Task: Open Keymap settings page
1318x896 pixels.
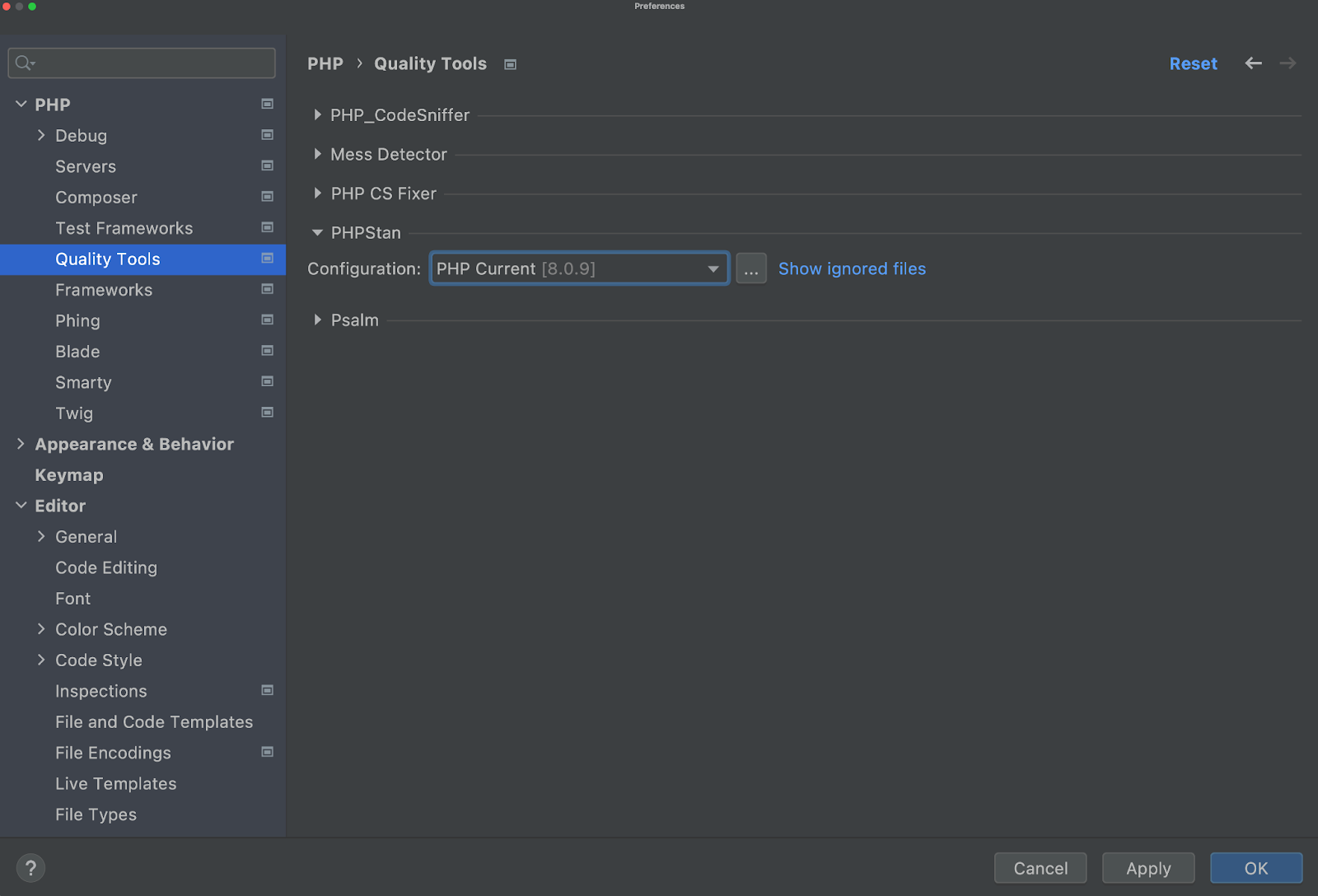Action: [69, 475]
